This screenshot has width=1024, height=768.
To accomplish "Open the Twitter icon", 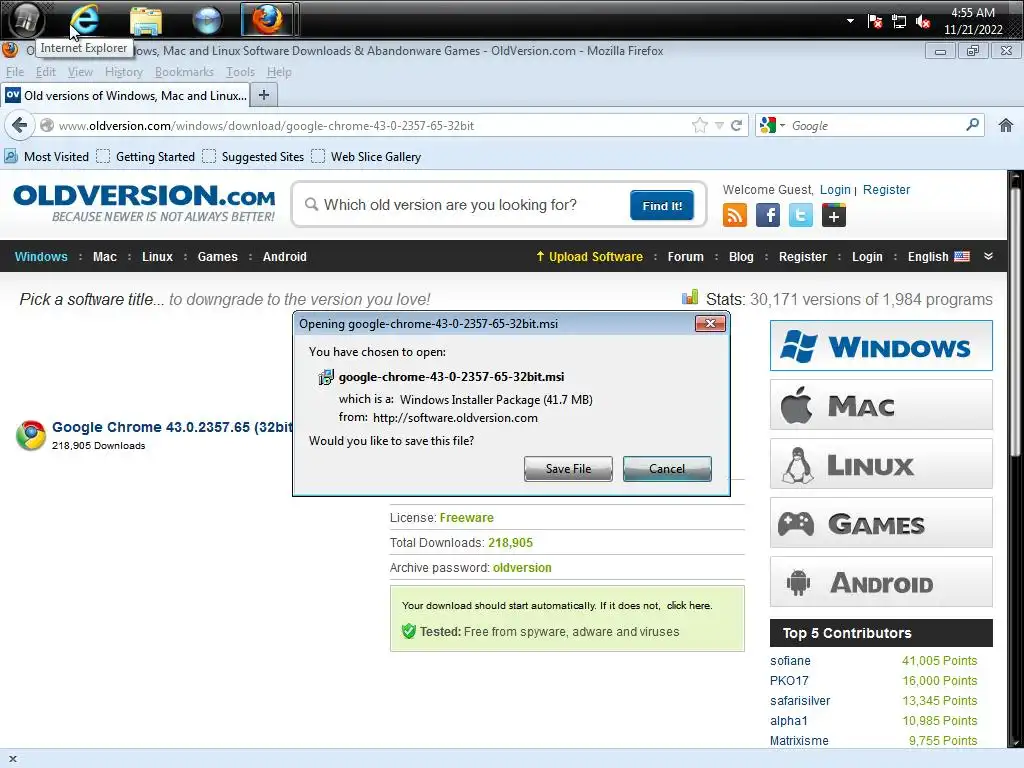I will 801,215.
